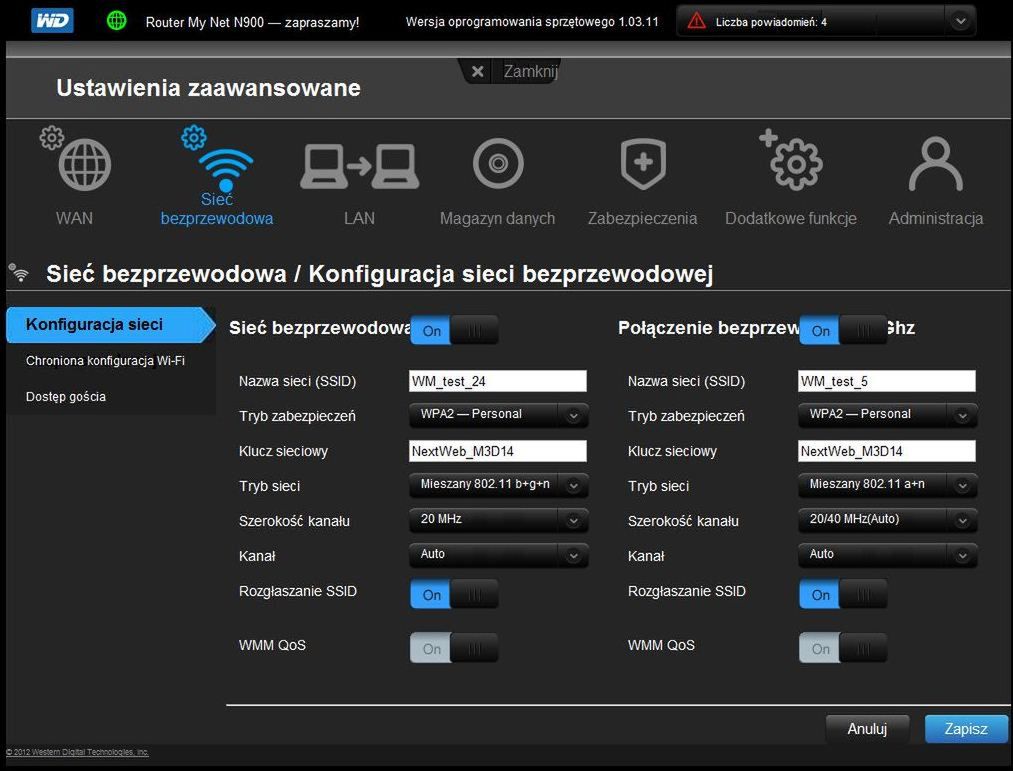Click the Anuluj cancel button

coord(867,729)
